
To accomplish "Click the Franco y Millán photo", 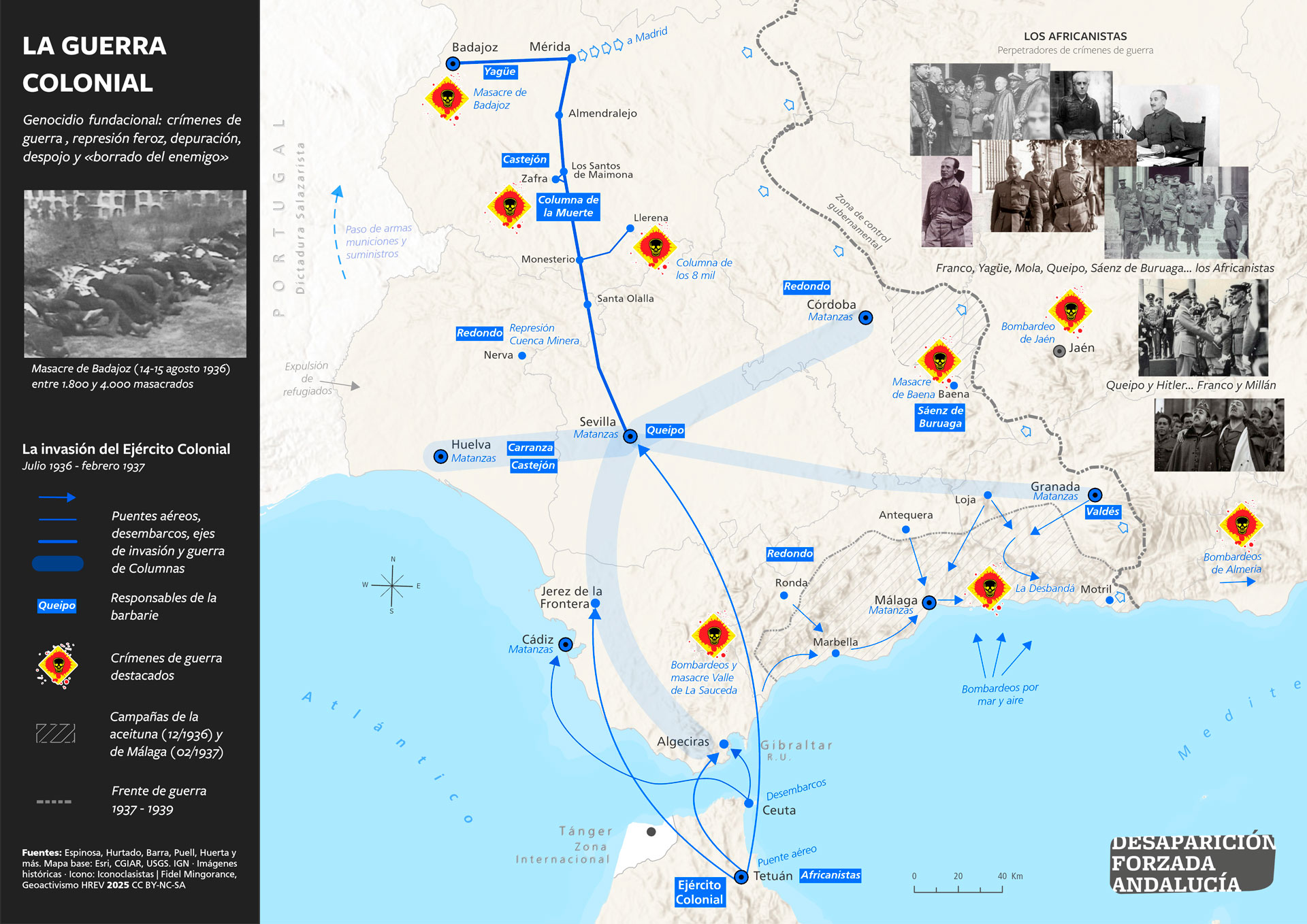I will [x=1219, y=435].
